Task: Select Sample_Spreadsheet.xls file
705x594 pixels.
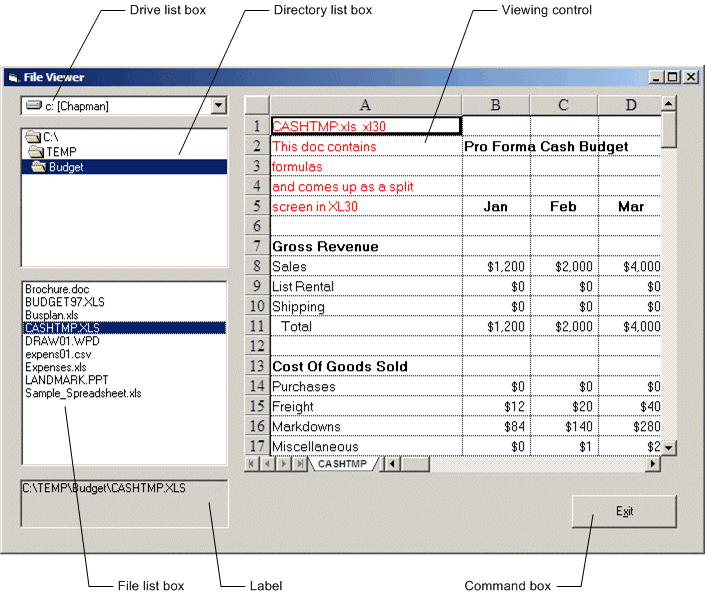Action: [83, 393]
